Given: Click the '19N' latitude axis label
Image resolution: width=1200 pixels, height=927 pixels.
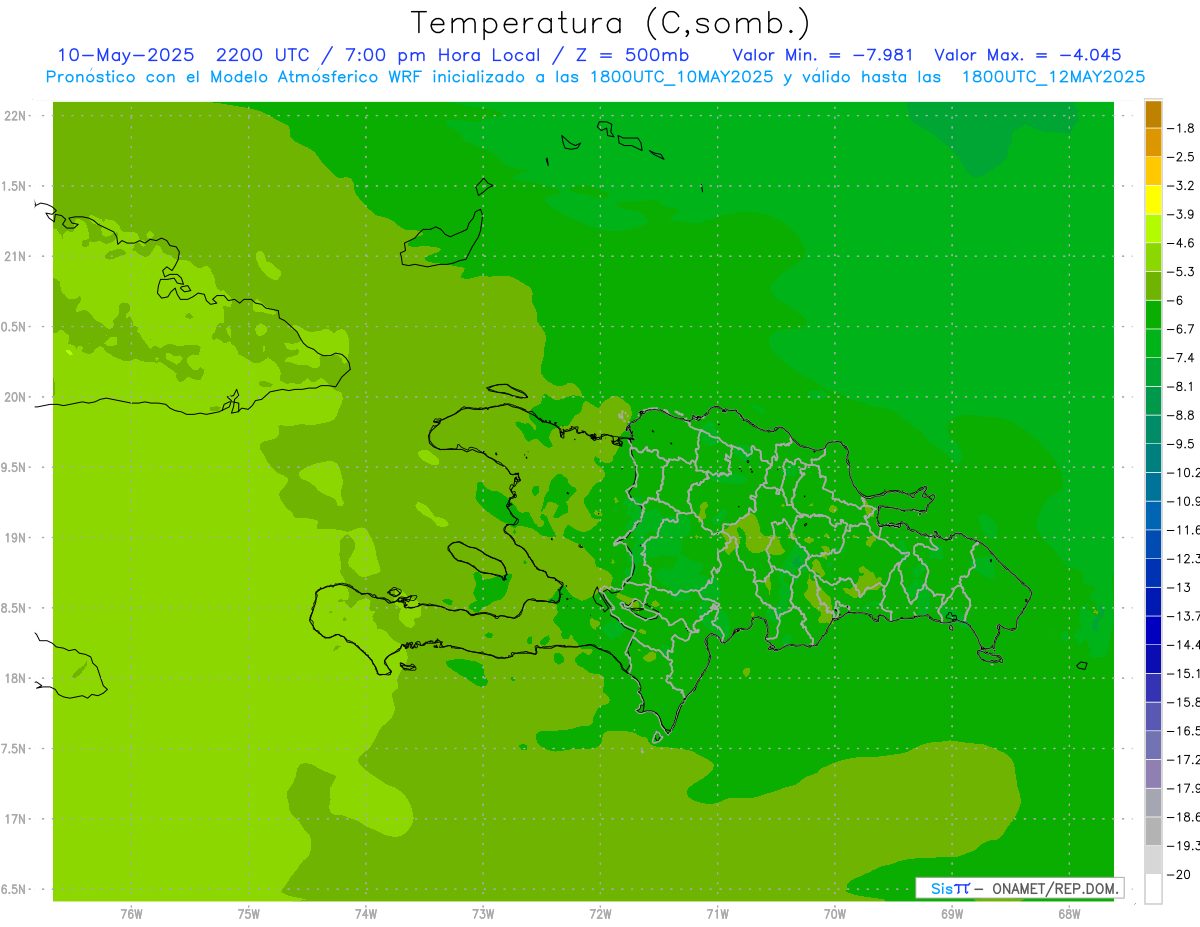Looking at the screenshot, I should pos(14,538).
